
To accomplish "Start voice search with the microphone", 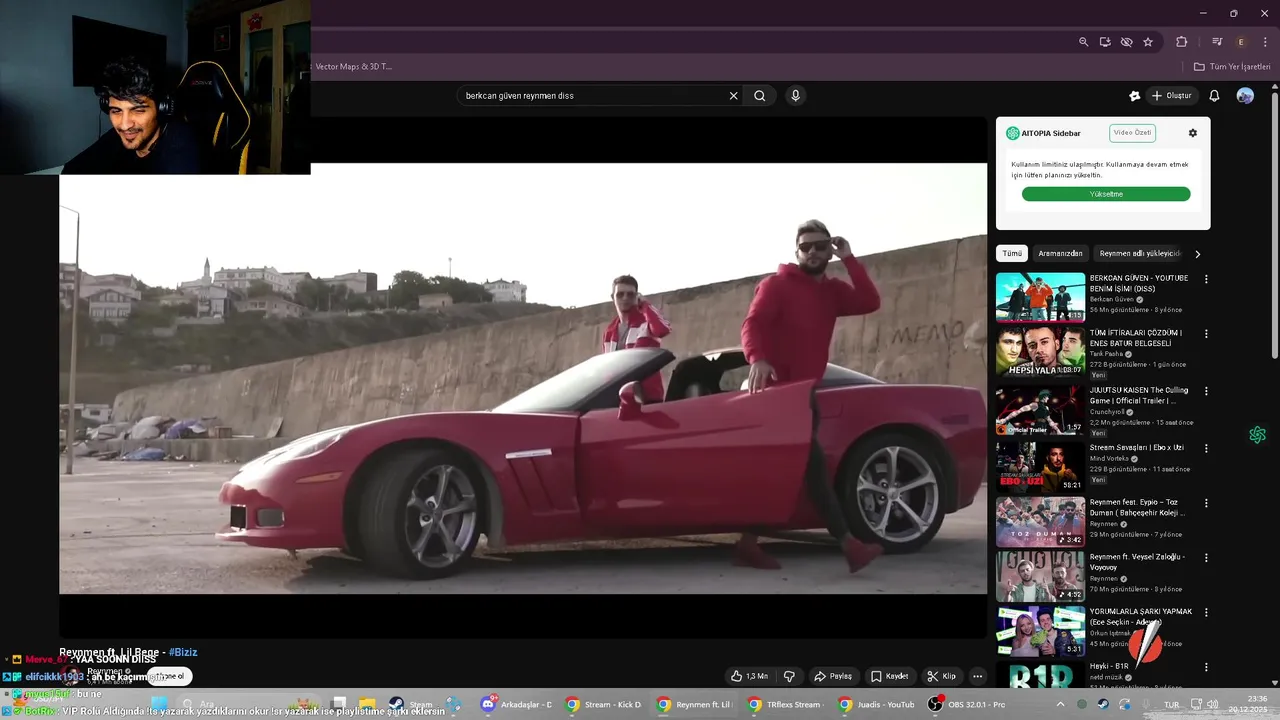I will point(795,96).
